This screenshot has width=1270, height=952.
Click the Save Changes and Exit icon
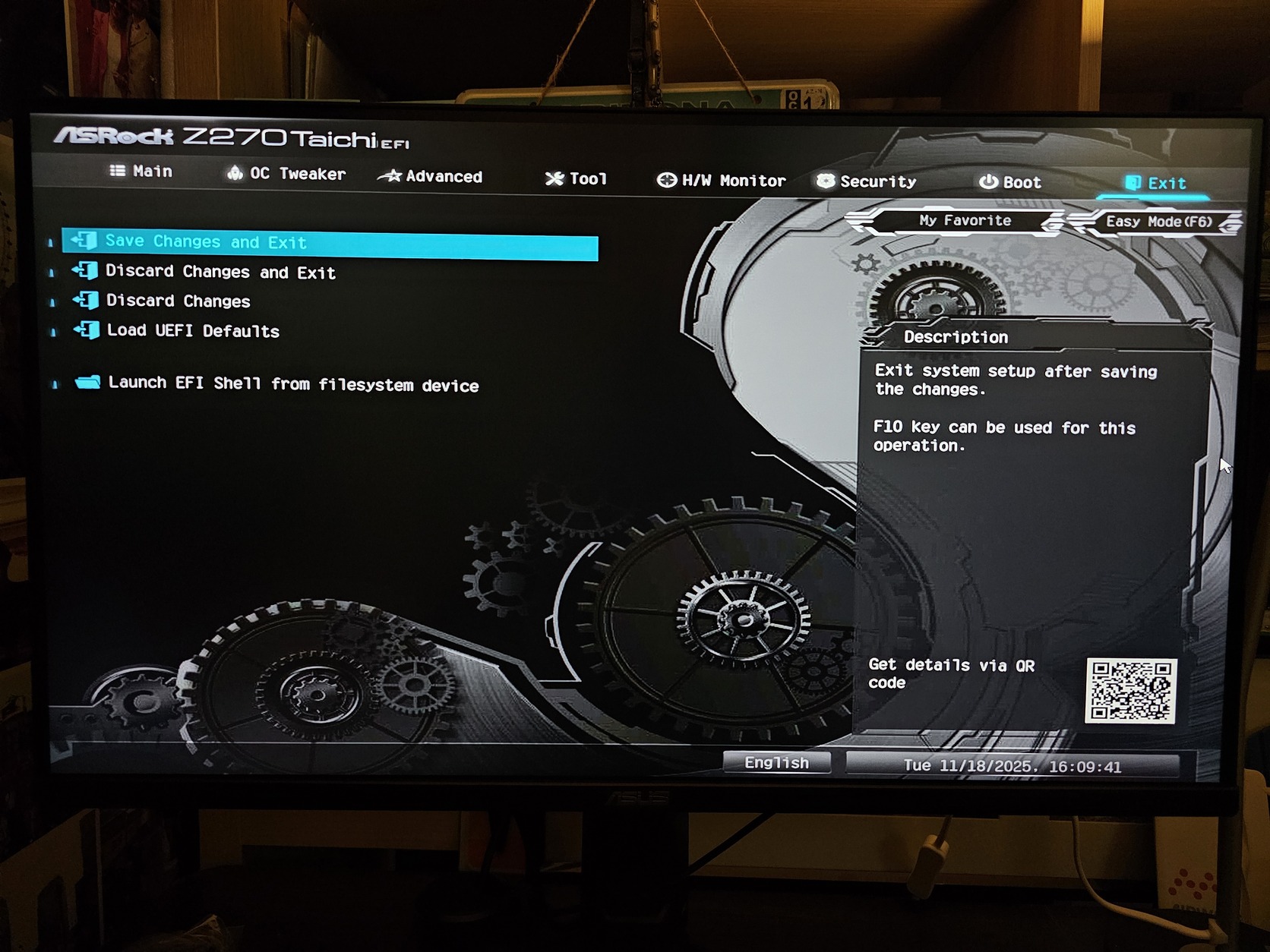click(x=84, y=241)
